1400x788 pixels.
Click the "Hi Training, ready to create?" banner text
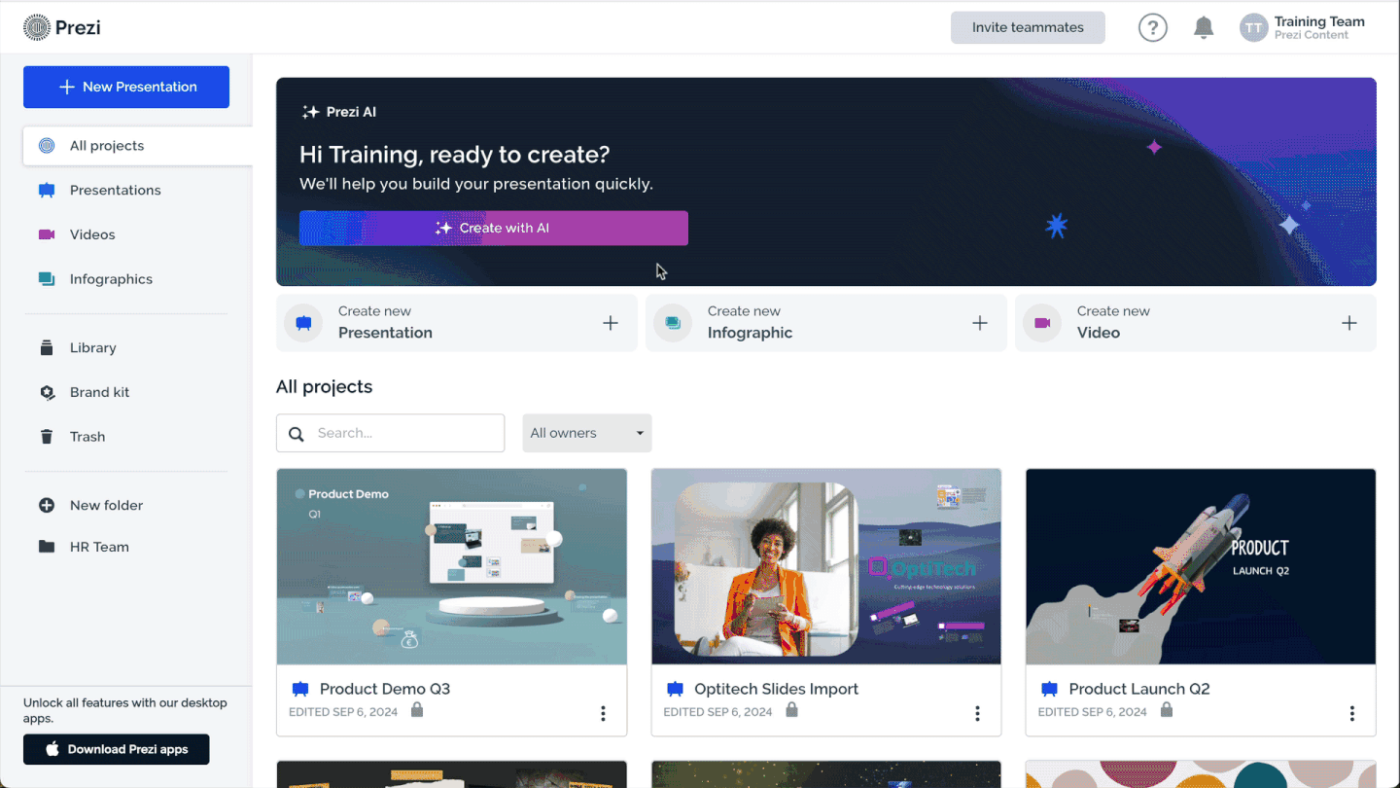coord(454,155)
